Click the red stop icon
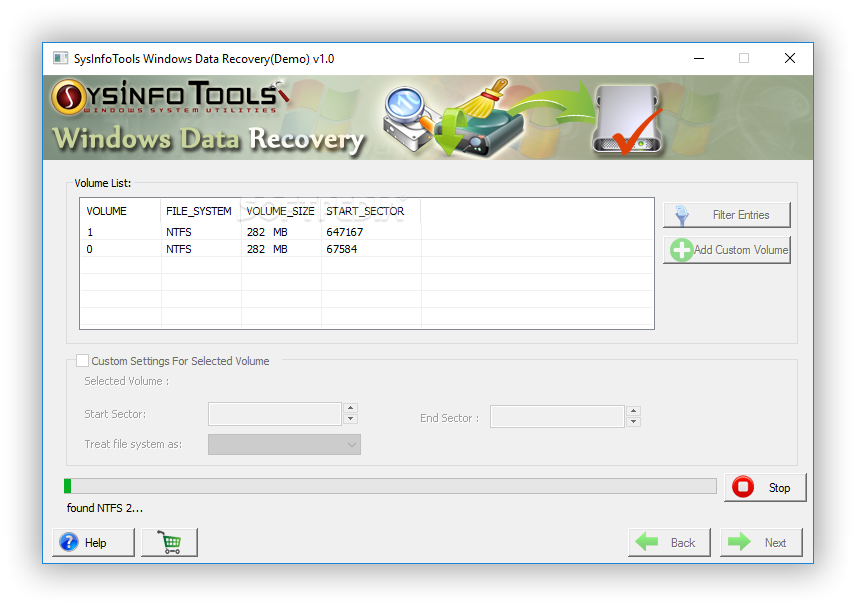 (x=743, y=487)
